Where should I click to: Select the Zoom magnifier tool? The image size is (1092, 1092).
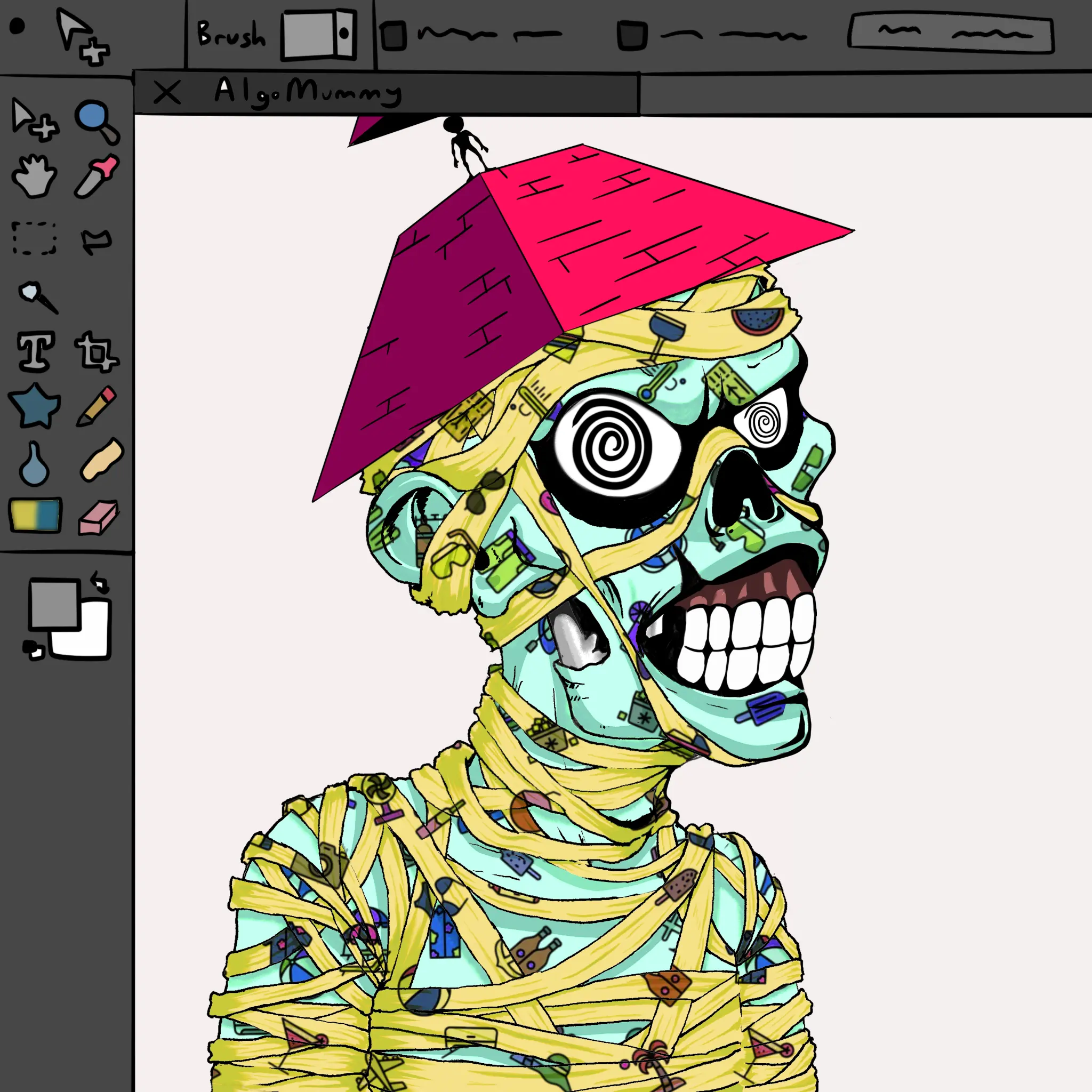coord(96,121)
